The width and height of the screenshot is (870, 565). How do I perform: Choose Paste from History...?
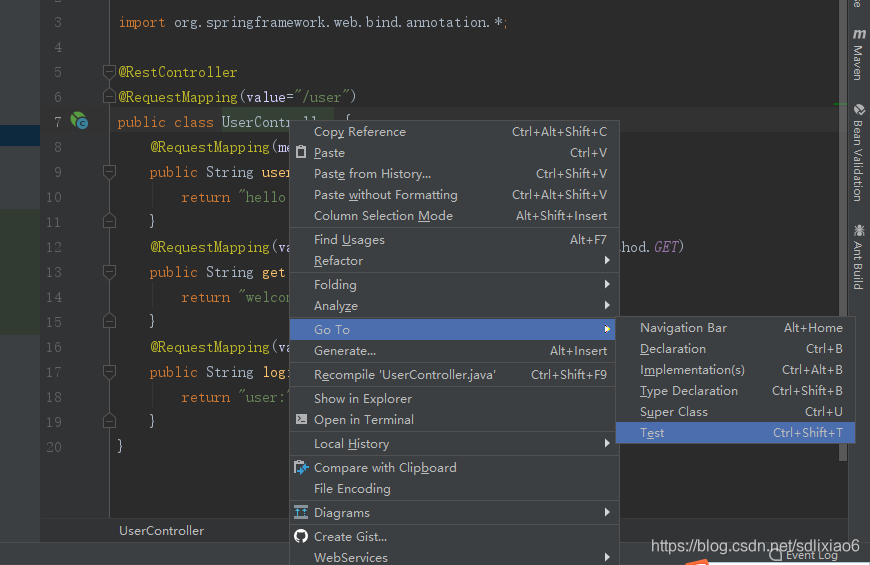(454, 174)
